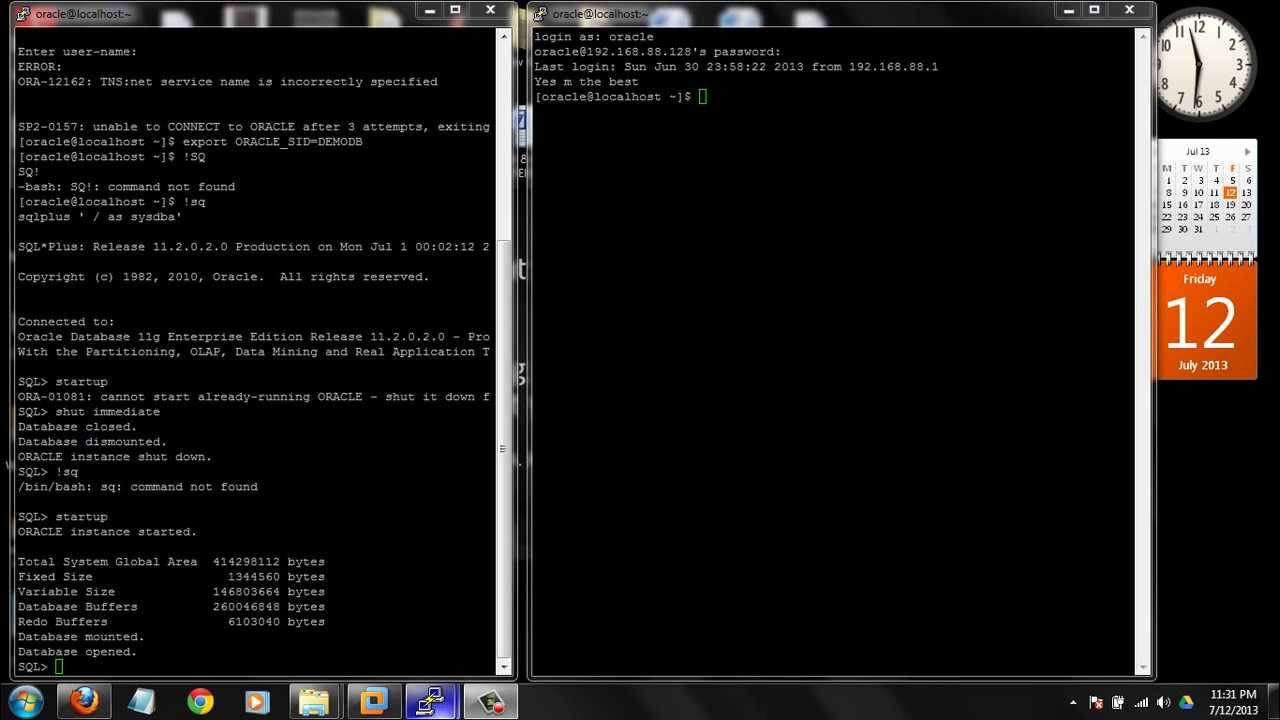Viewport: 1280px width, 720px height.
Task: Launch Firefox from the taskbar
Action: pyautogui.click(x=85, y=702)
